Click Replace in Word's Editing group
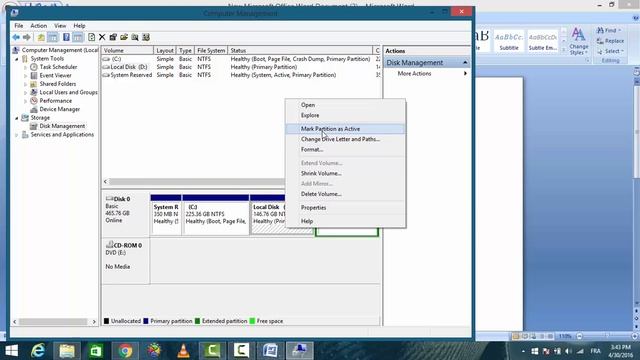Viewport: 640px width, 360px height. 610,41
